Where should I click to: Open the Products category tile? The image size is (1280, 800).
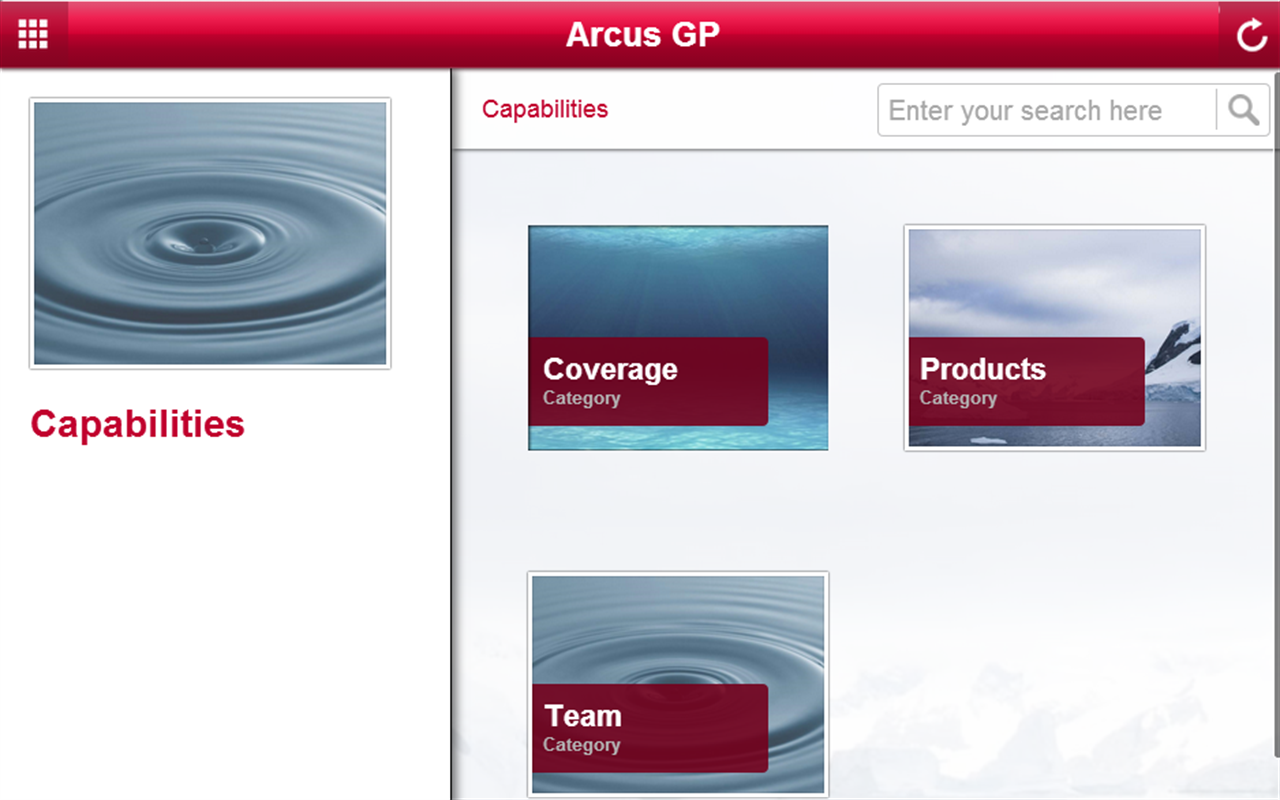[1054, 336]
